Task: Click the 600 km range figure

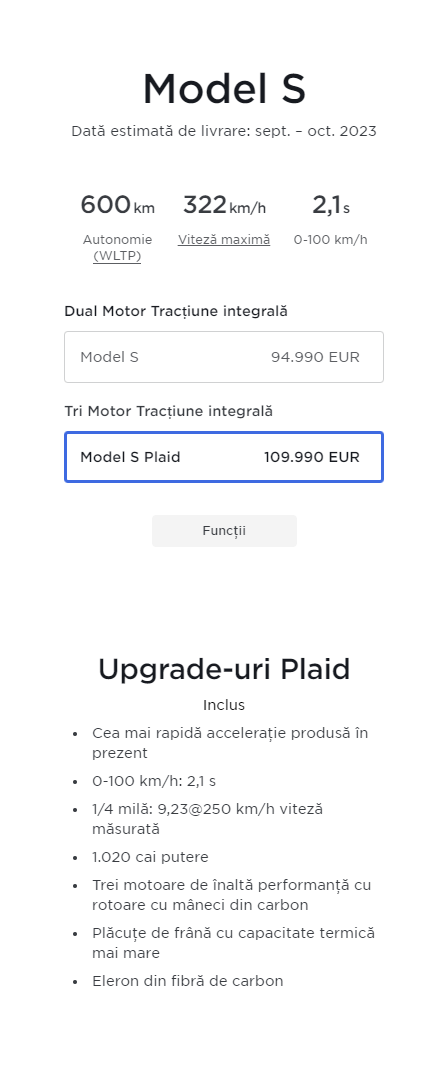Action: pos(118,204)
